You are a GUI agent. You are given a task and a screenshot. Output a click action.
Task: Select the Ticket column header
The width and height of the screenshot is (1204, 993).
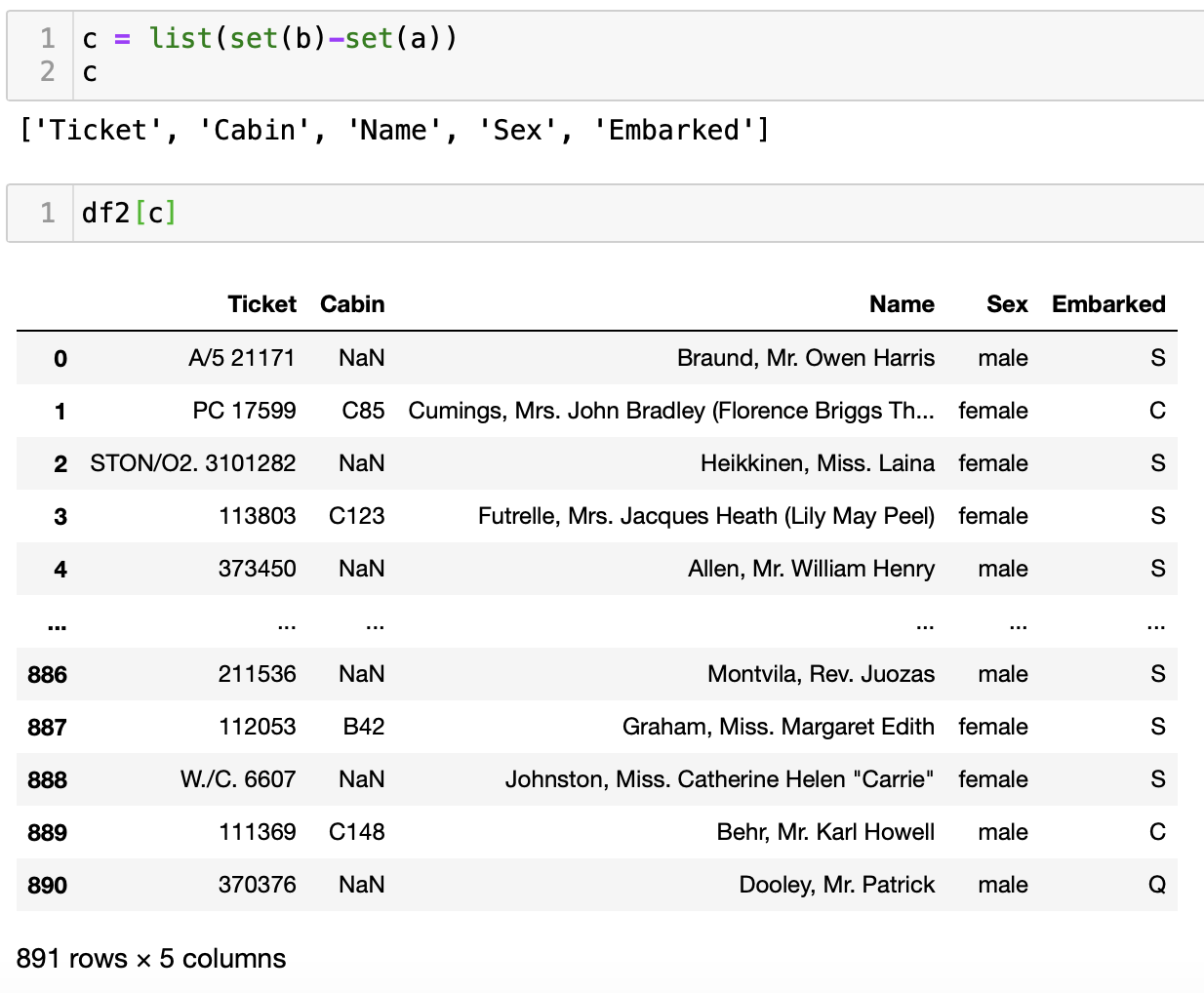click(x=261, y=304)
